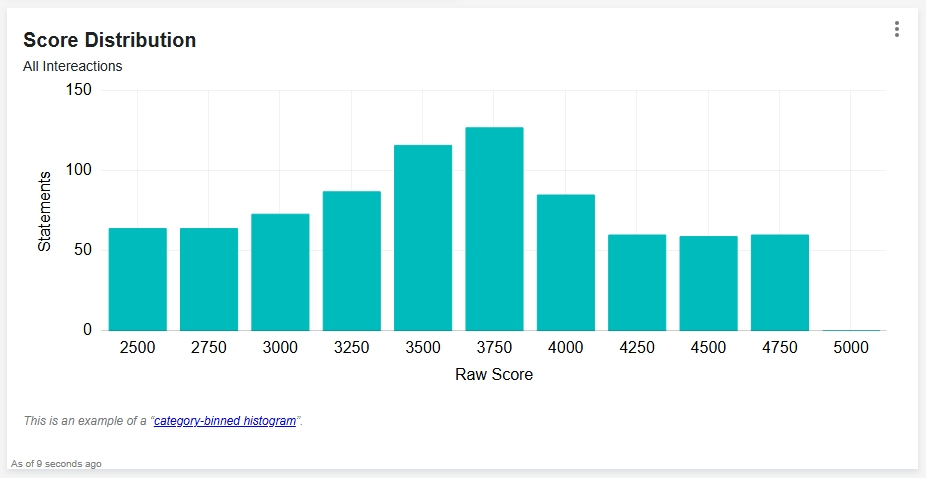Click the All Intereactions subtitle
The width and height of the screenshot is (926, 478).
(73, 66)
